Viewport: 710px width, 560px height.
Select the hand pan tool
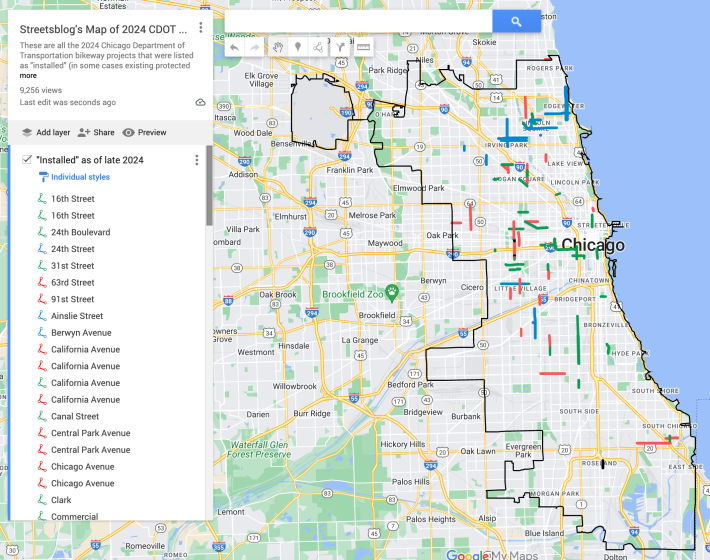[x=277, y=47]
